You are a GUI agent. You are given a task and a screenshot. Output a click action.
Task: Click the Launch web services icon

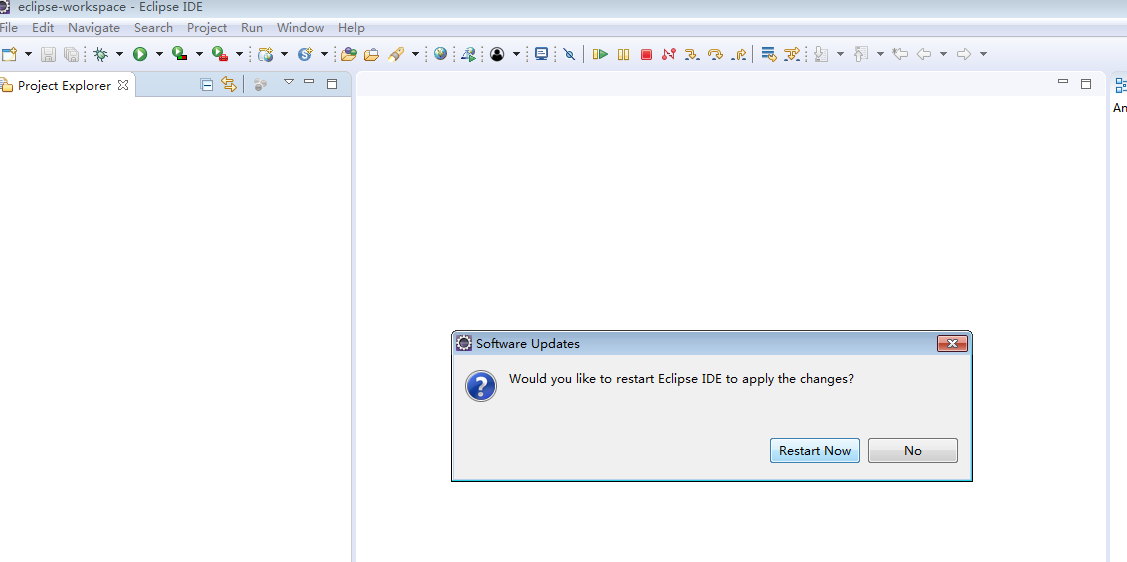[x=469, y=54]
